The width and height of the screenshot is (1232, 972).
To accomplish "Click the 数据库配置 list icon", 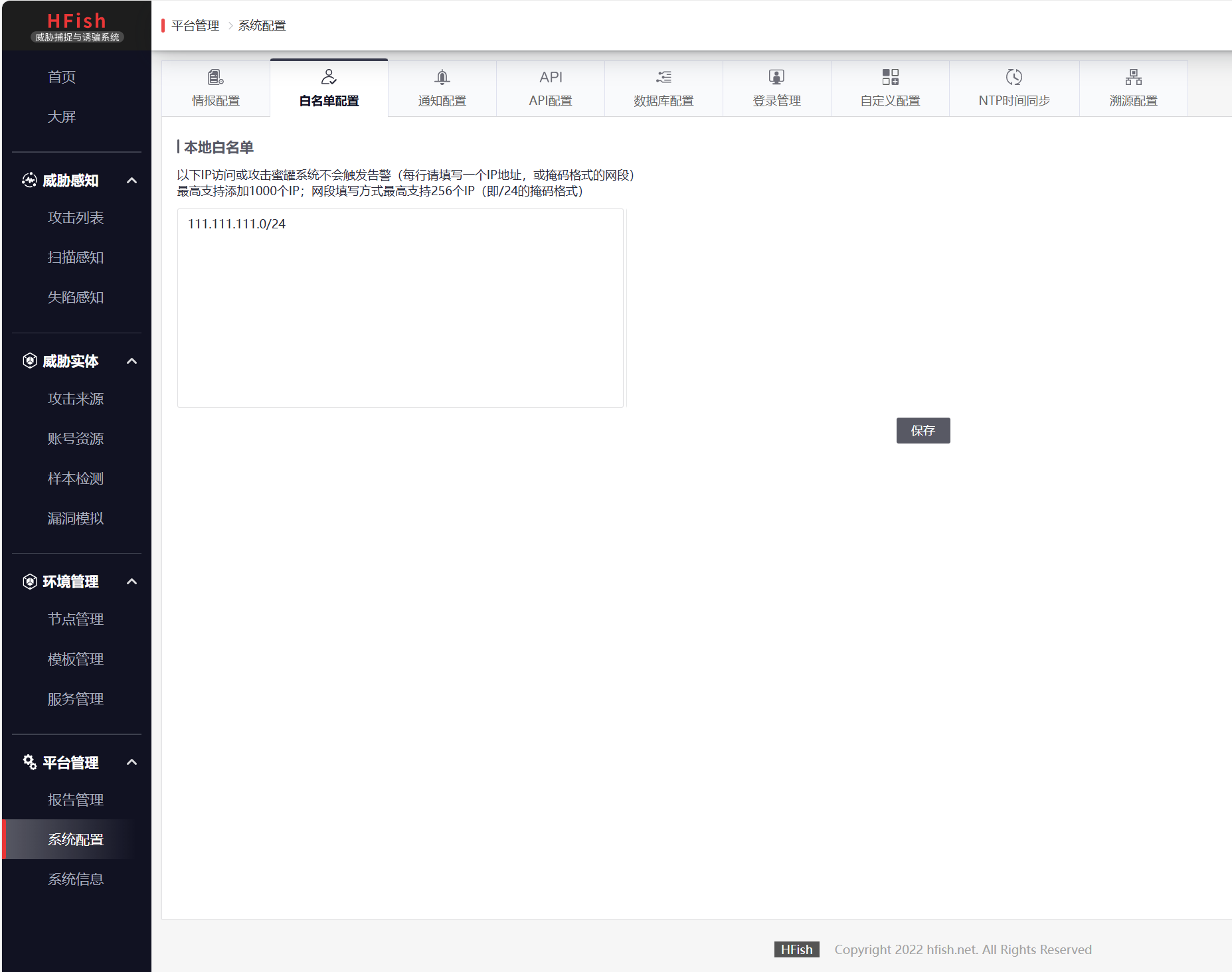I will click(x=663, y=77).
